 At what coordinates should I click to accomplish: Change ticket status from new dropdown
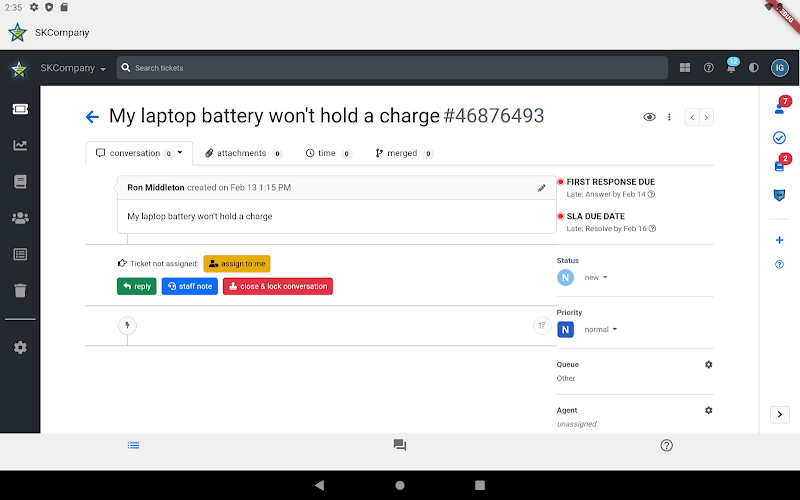[596, 278]
